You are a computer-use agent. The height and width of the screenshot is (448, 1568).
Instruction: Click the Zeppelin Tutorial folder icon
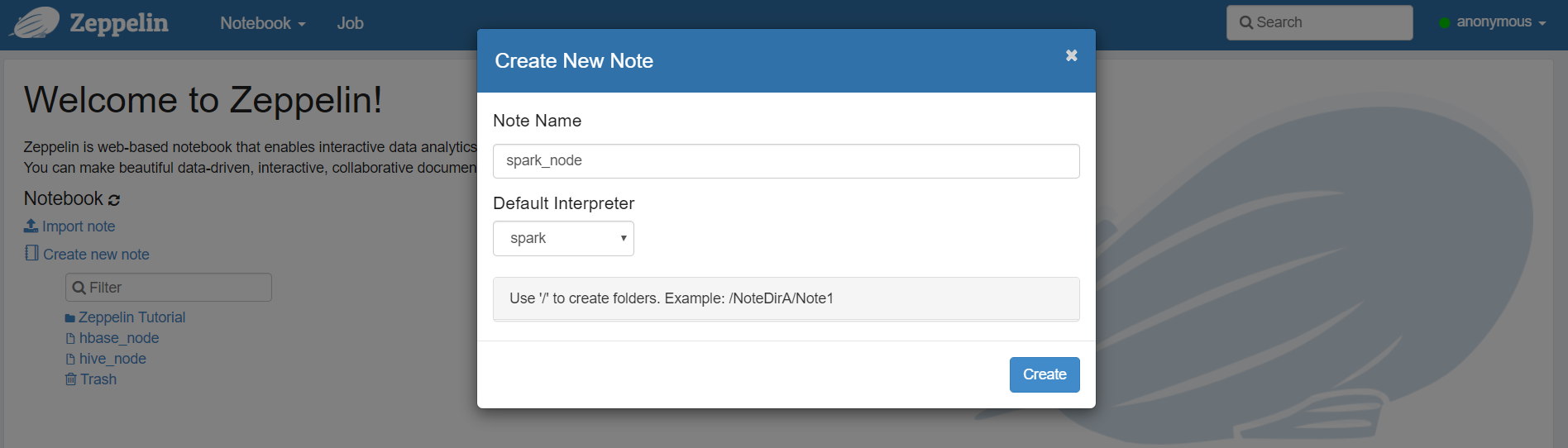pyautogui.click(x=70, y=318)
